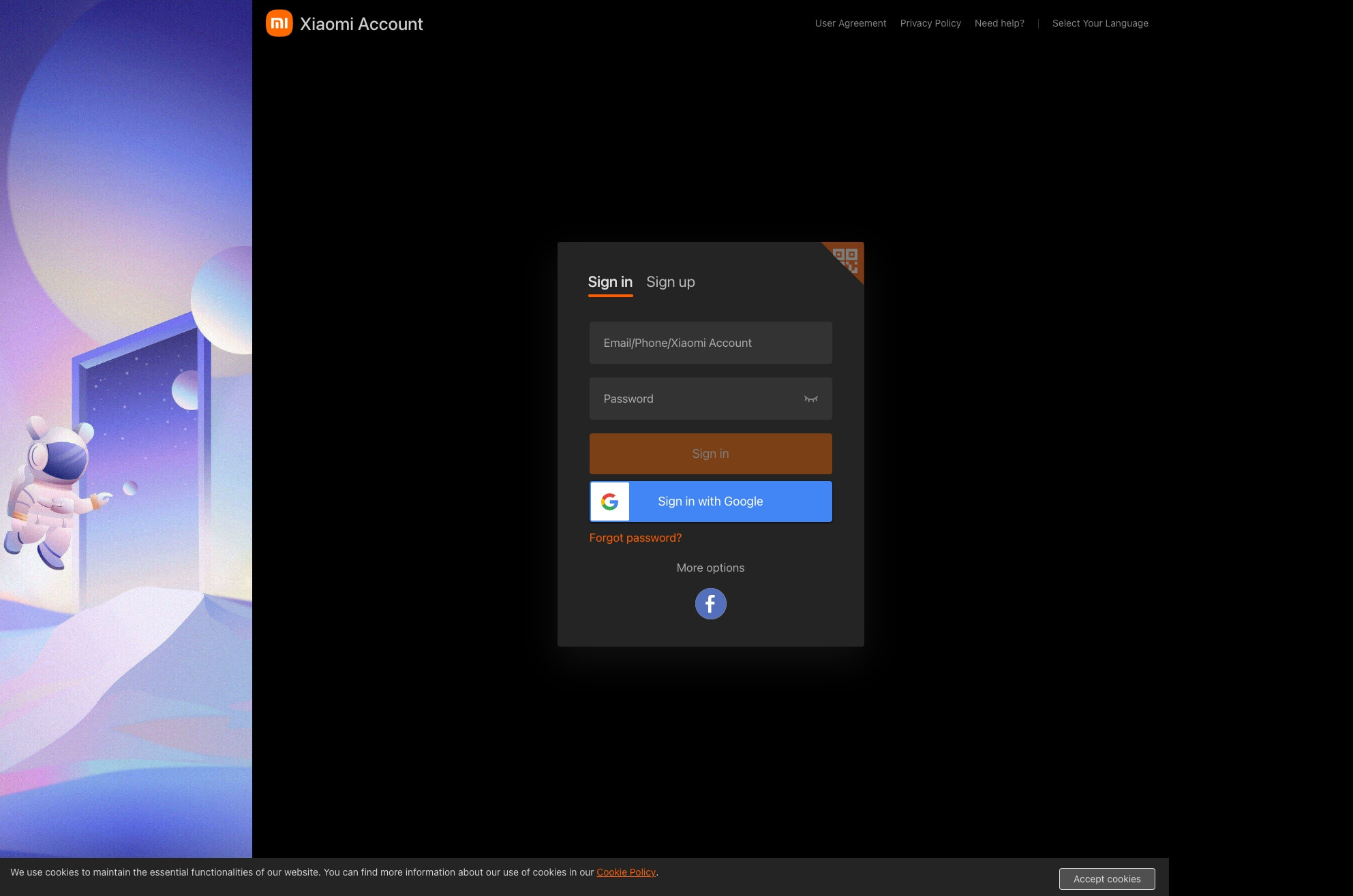Screen dimensions: 1353x896
Task: Click the More options label
Action: point(710,568)
